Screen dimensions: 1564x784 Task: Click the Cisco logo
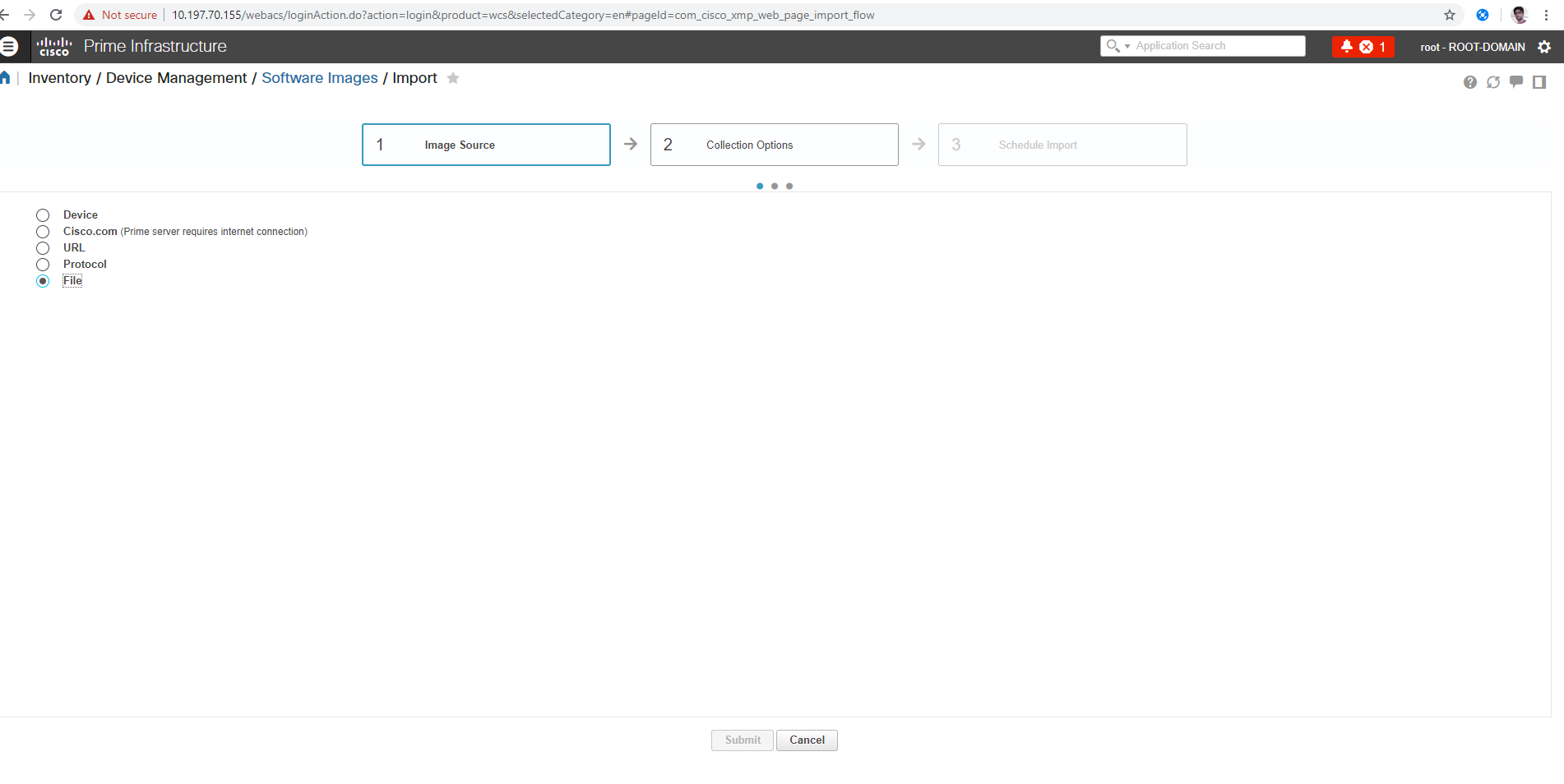pyautogui.click(x=54, y=47)
